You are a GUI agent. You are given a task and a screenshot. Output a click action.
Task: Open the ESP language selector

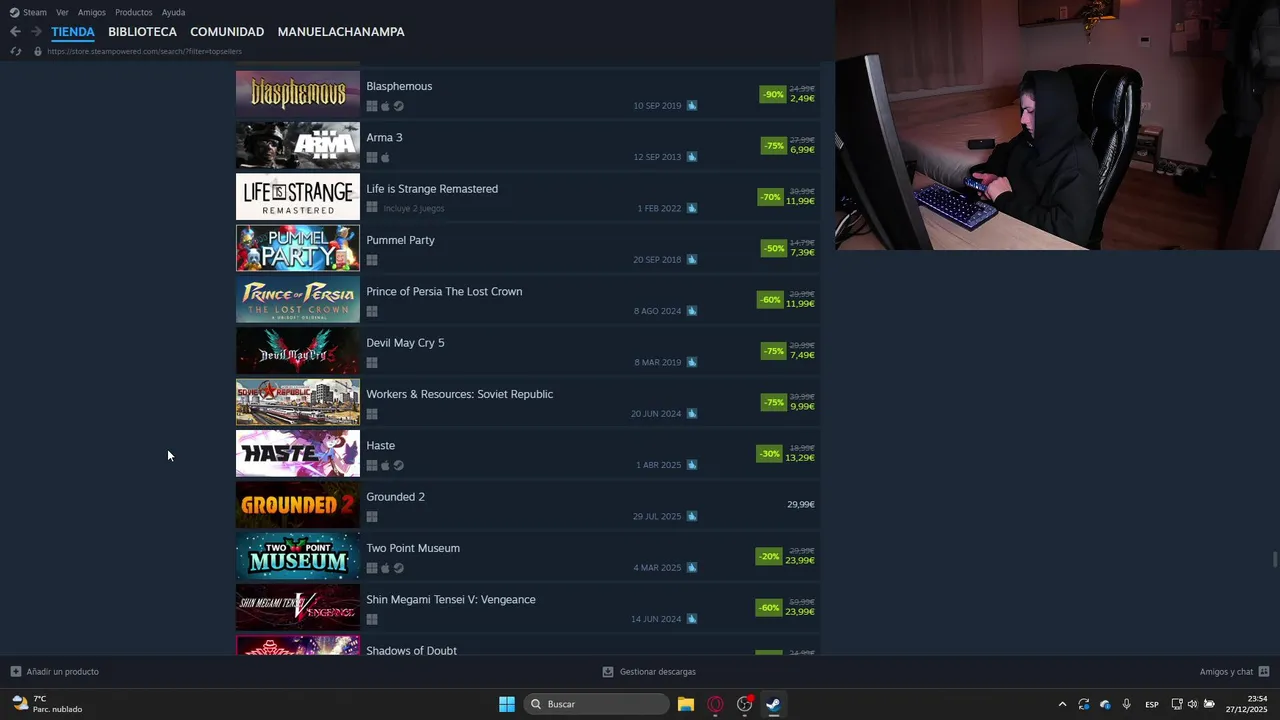pos(1152,704)
